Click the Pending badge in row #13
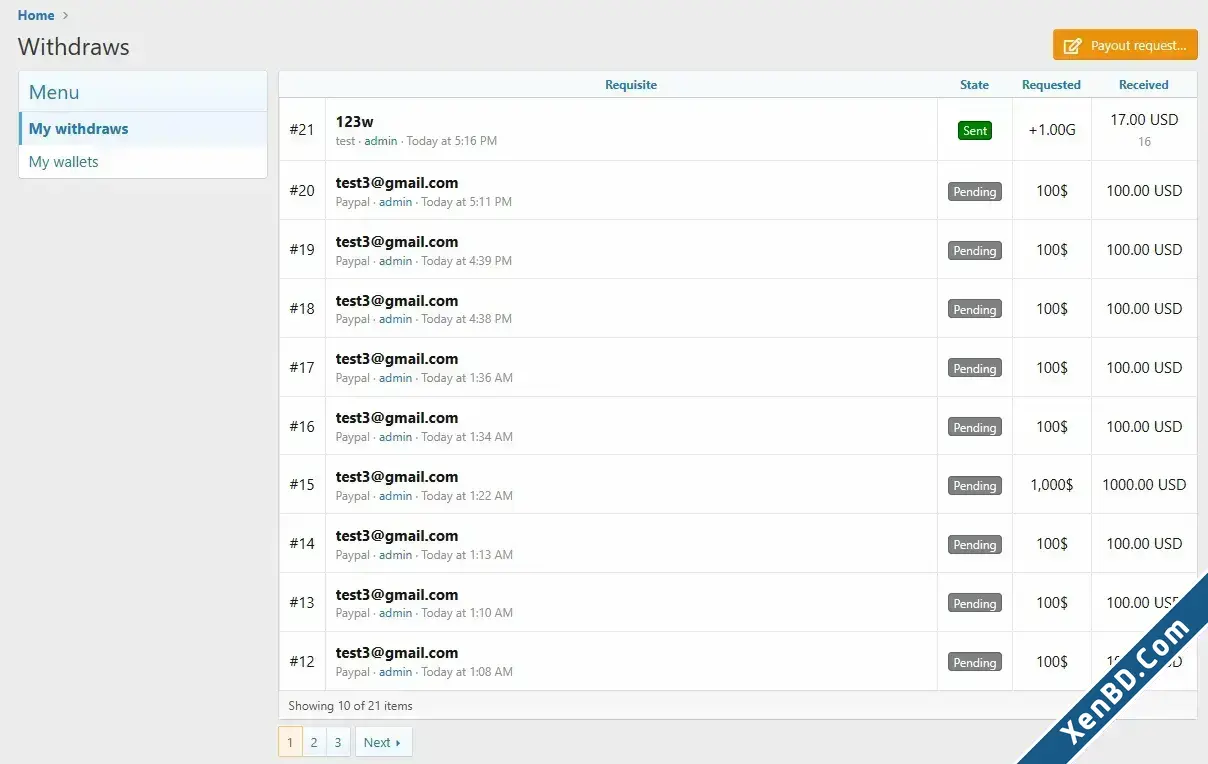1208x764 pixels. [975, 604]
